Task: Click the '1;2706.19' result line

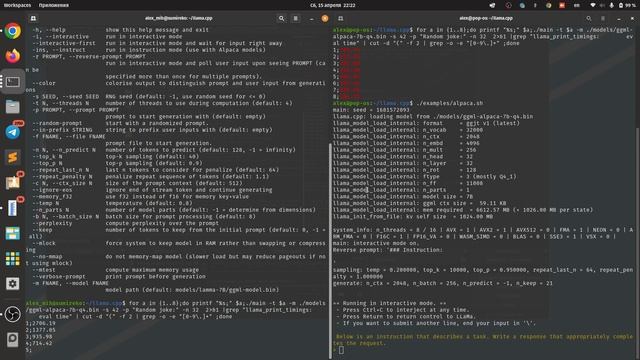Action: 40,323
